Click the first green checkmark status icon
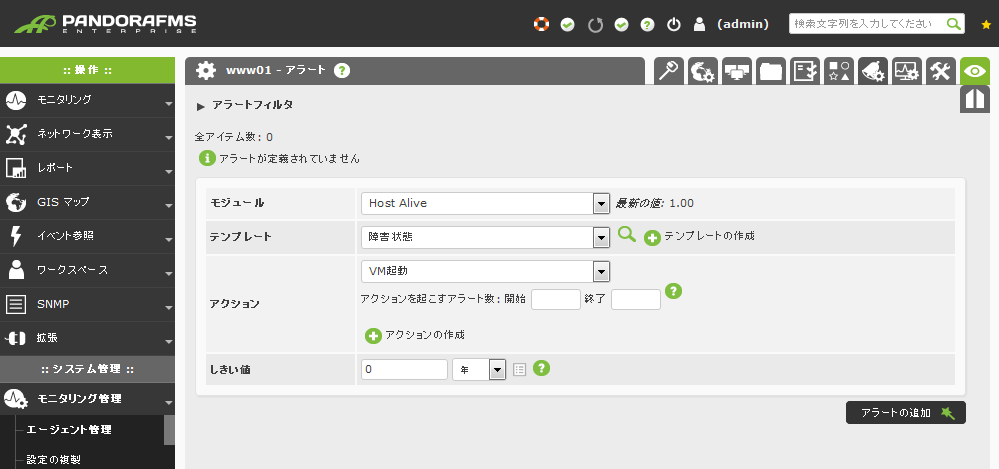Screen dimensions: 999x469 [567, 25]
